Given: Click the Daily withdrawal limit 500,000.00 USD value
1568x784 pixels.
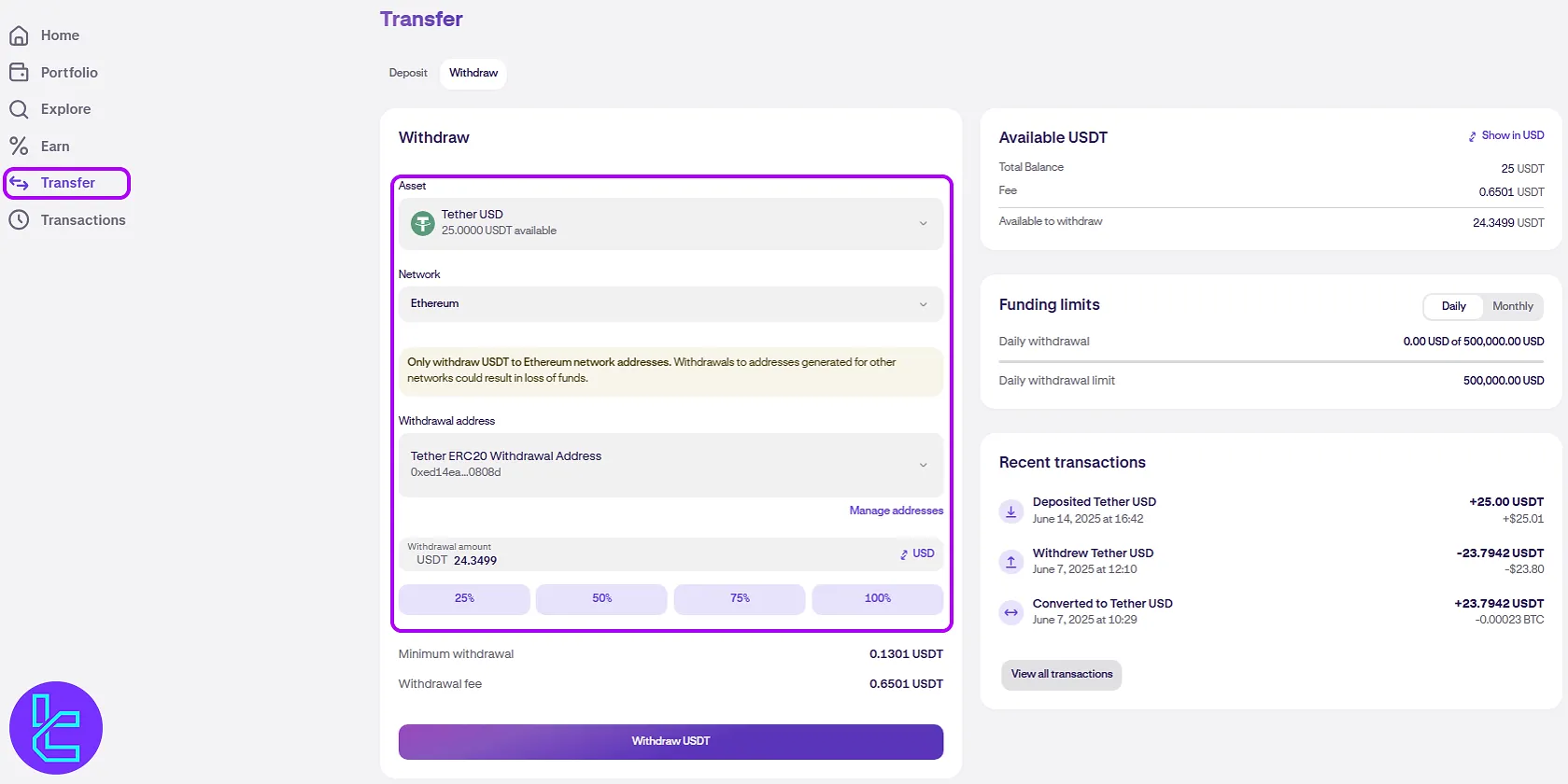Looking at the screenshot, I should [1504, 381].
